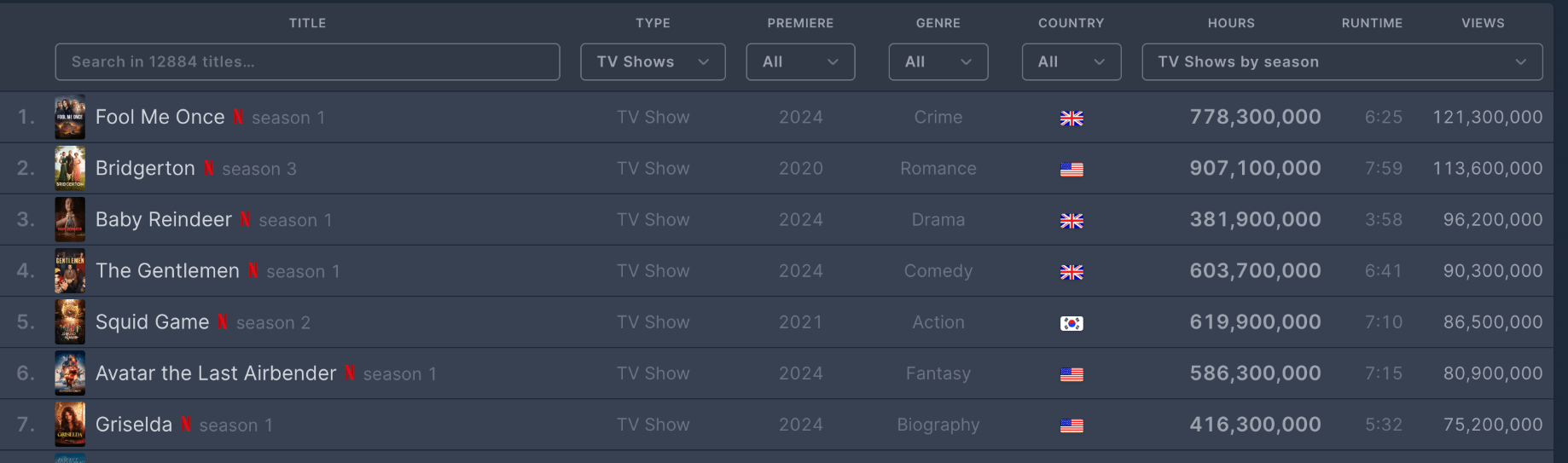Open the TV Shows type dropdown
Image resolution: width=1568 pixels, height=463 pixels.
[x=653, y=62]
